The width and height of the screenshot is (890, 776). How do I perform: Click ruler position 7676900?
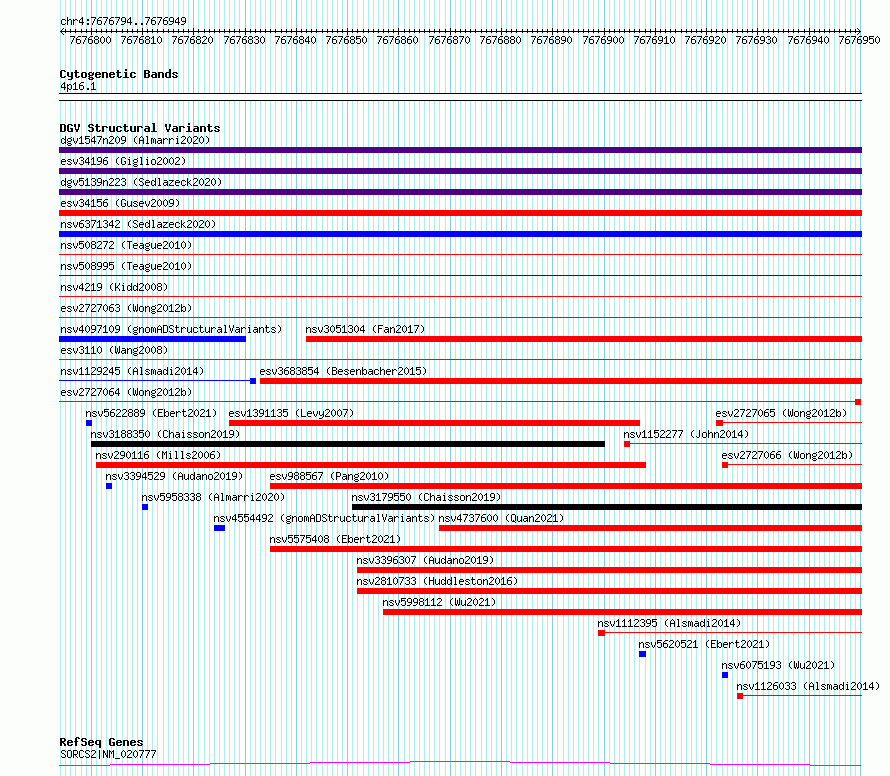coord(603,40)
